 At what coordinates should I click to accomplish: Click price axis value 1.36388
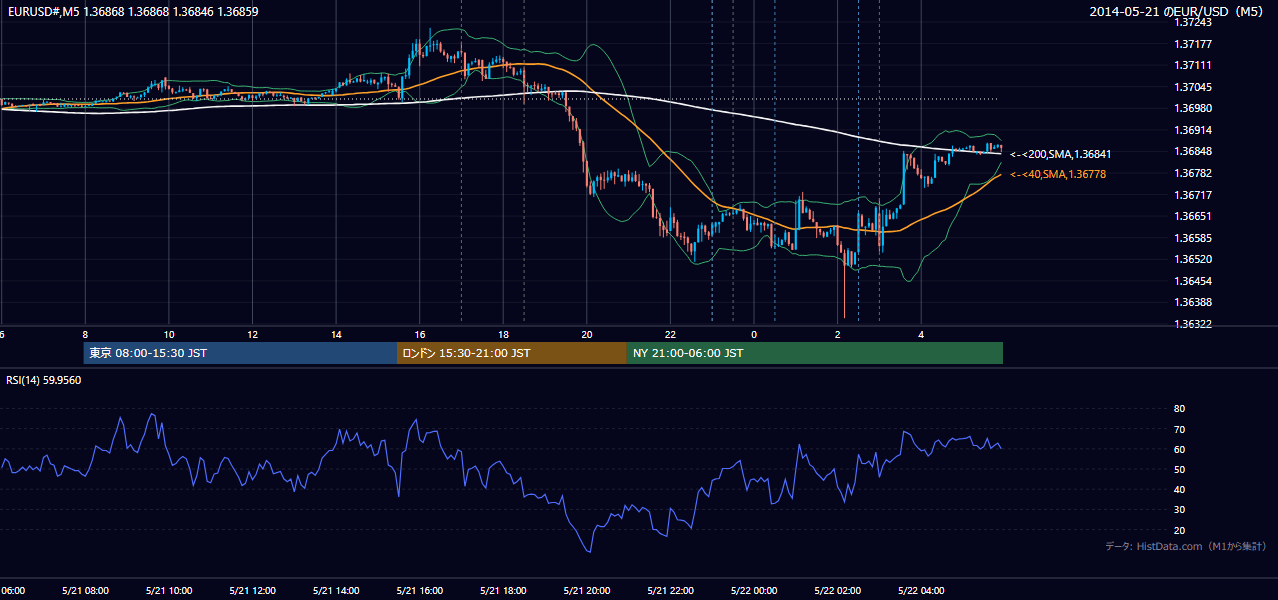pos(1193,302)
